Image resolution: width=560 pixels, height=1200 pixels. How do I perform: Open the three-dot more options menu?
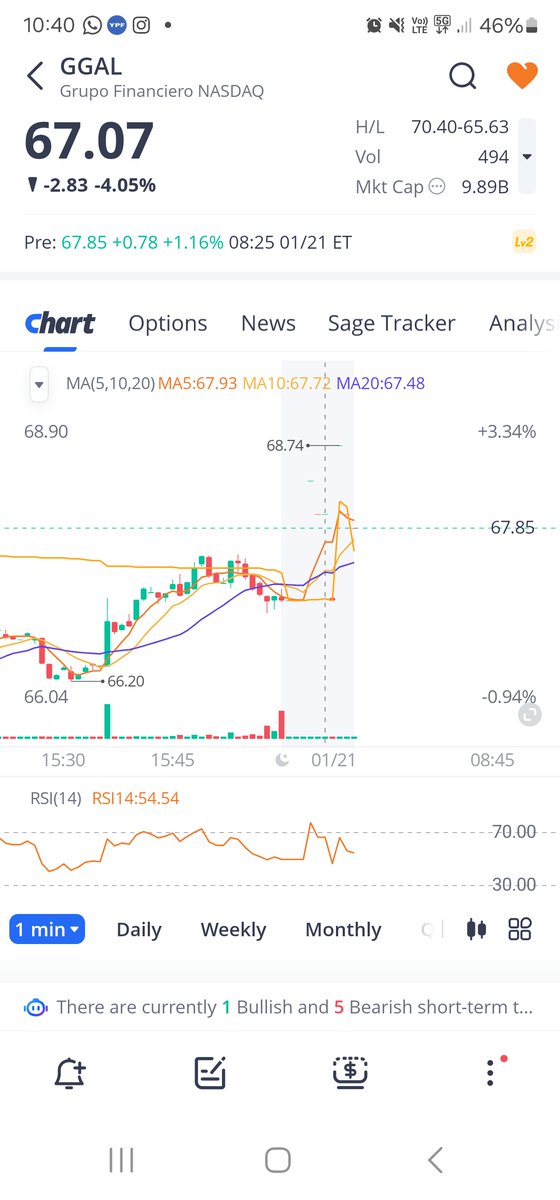tap(490, 1073)
